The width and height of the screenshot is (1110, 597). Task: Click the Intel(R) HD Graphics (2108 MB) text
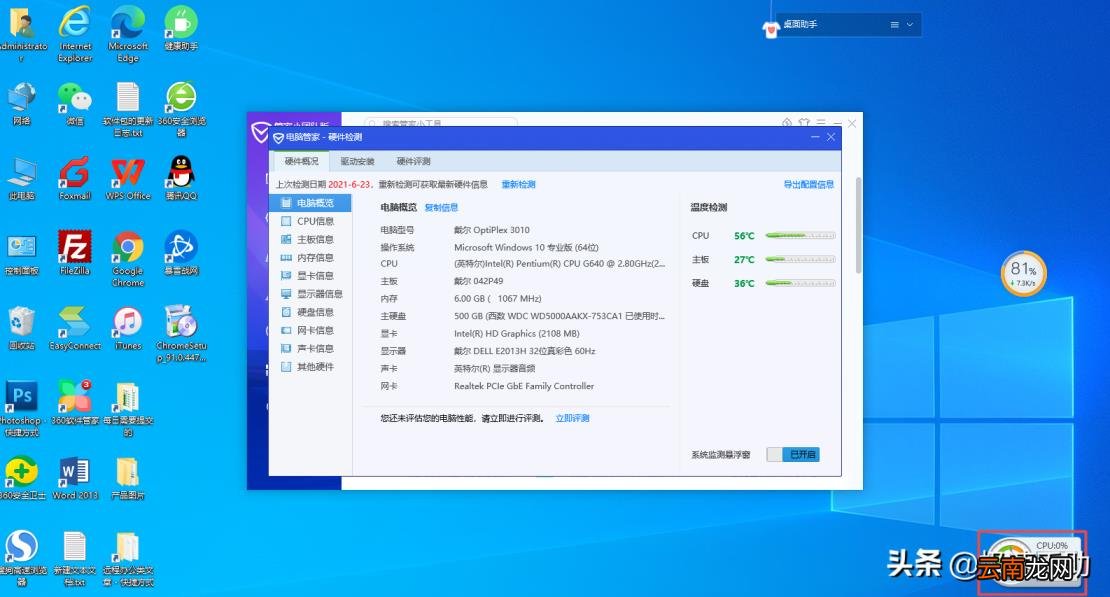coord(517,334)
